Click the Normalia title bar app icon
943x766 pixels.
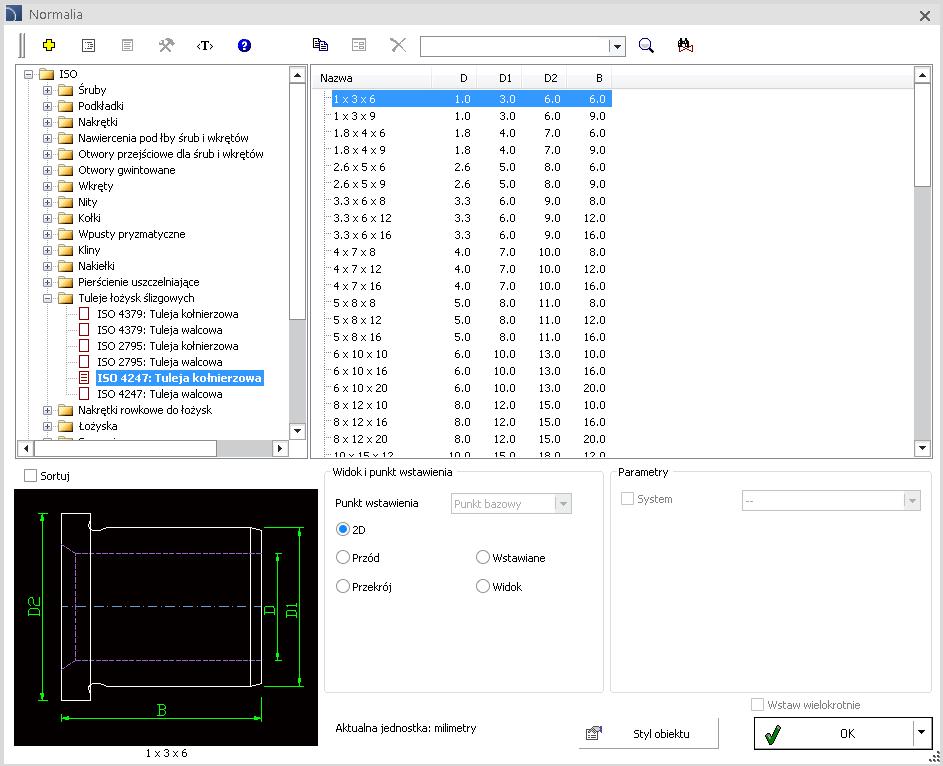coord(13,13)
